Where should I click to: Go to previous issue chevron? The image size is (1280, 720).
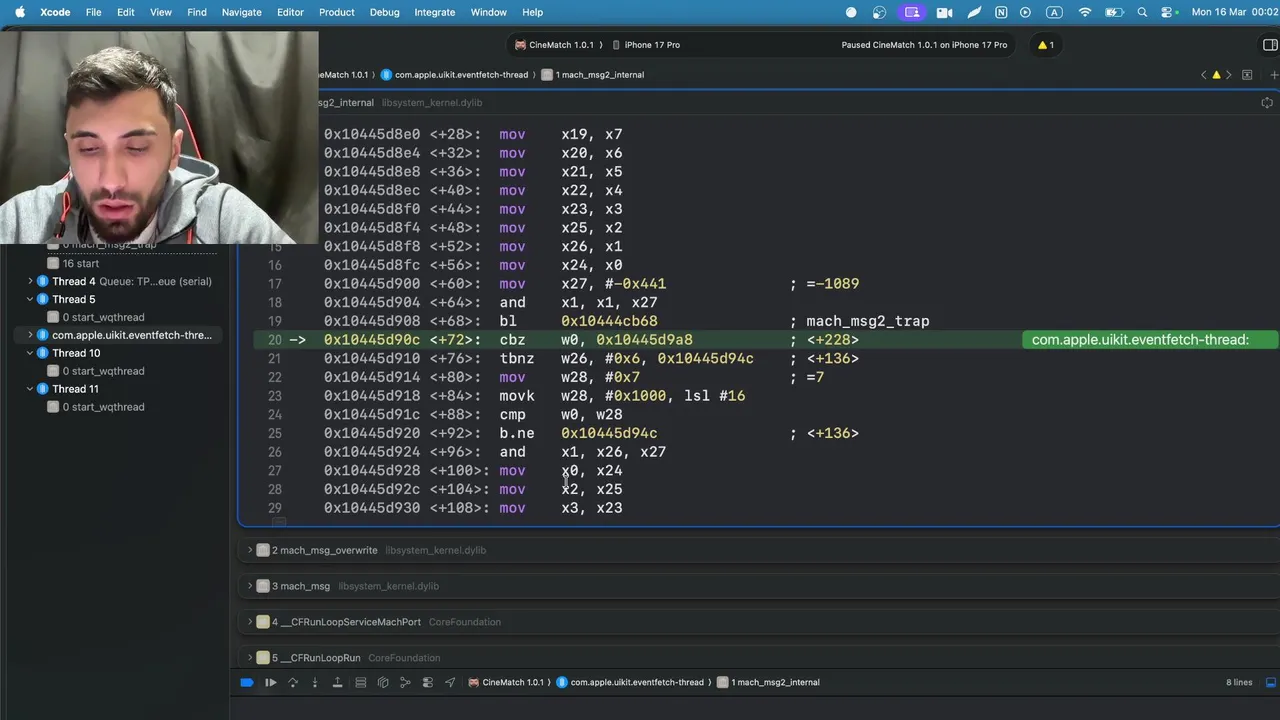pos(1203,75)
